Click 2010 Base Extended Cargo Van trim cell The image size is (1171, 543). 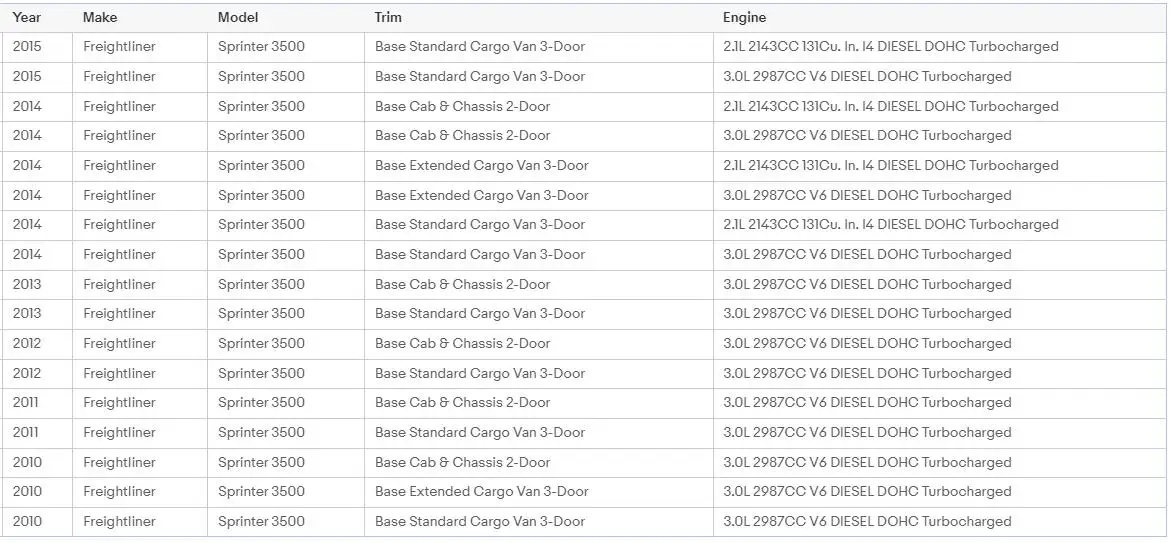(x=482, y=492)
